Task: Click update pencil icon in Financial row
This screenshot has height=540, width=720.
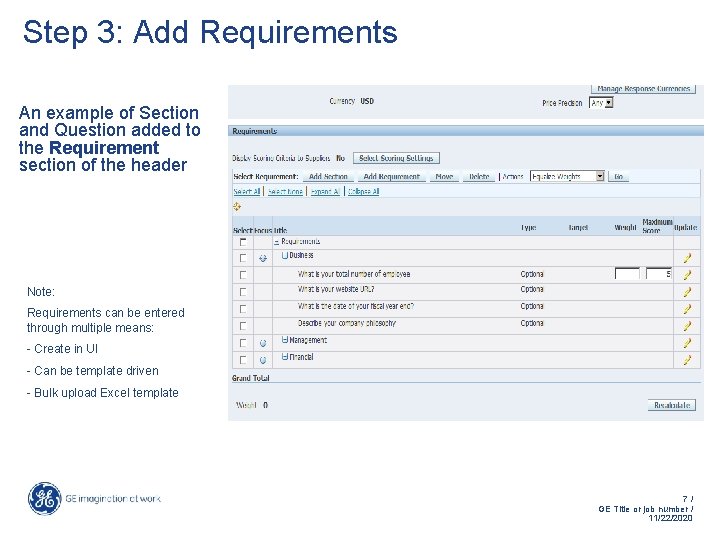Action: coord(687,360)
